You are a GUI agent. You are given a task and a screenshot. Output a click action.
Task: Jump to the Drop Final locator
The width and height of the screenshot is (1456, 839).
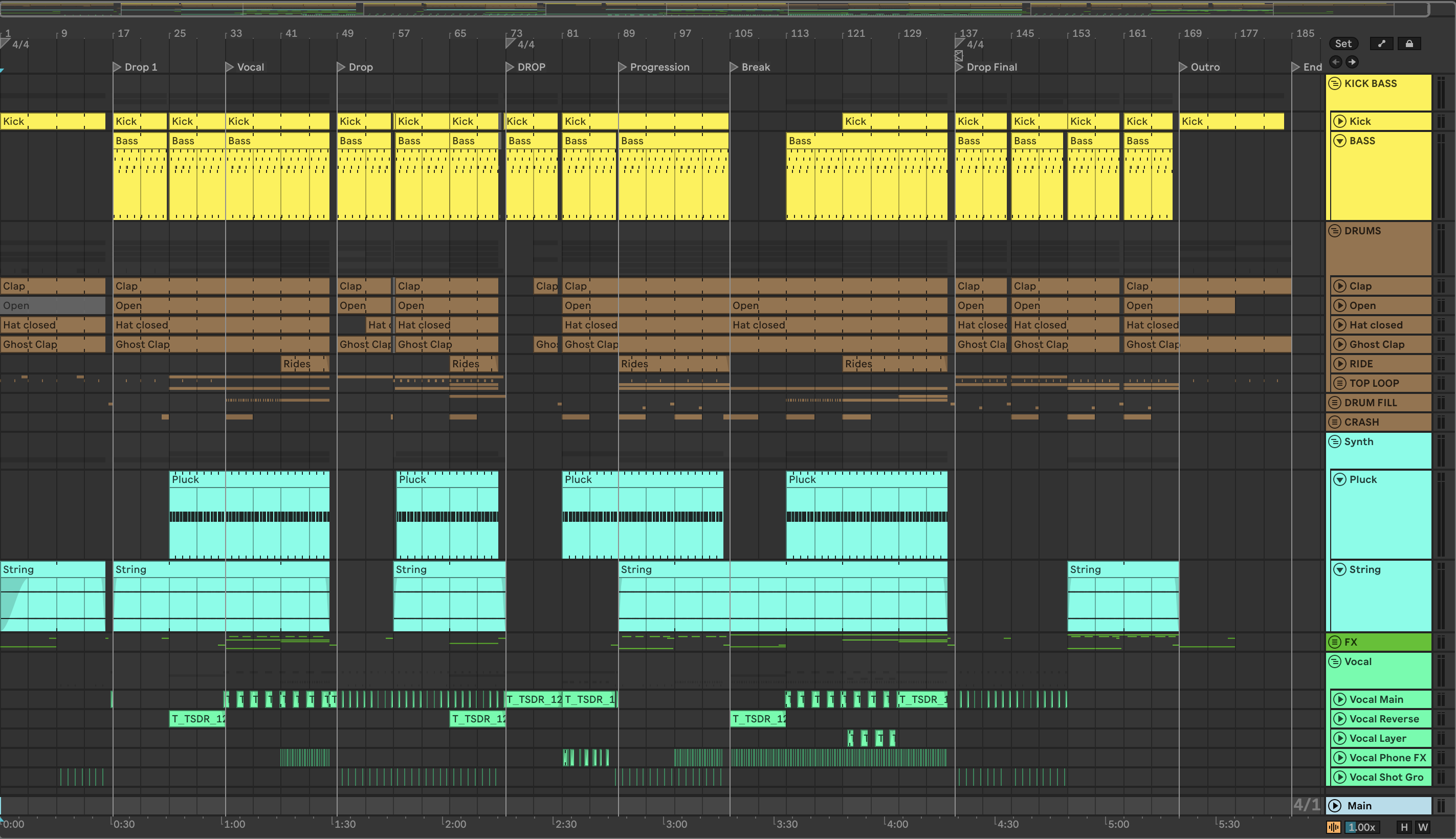[x=959, y=68]
